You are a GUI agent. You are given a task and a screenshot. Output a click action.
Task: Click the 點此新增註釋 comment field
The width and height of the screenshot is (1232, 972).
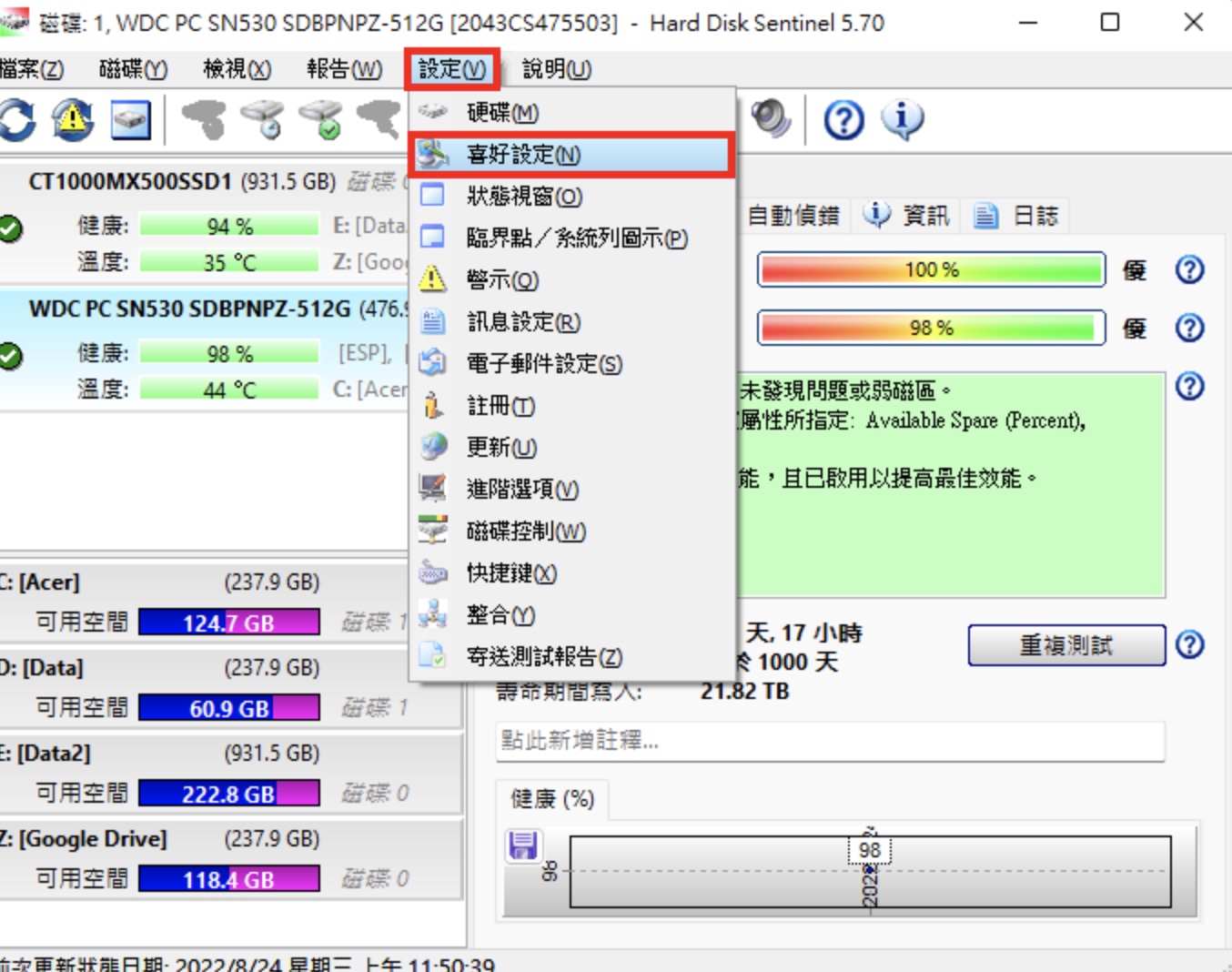click(x=830, y=741)
